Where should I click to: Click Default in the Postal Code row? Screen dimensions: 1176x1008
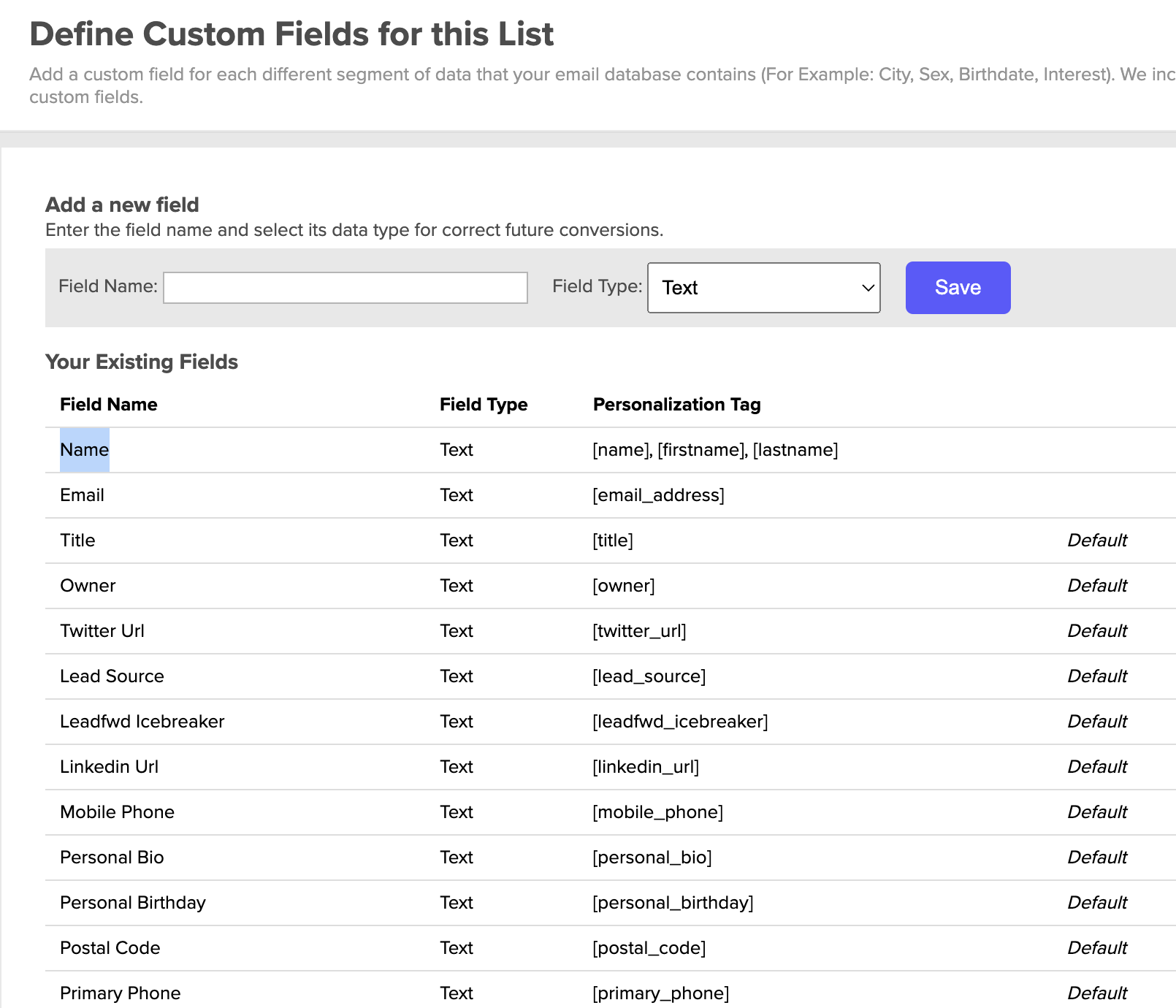pos(1097,948)
